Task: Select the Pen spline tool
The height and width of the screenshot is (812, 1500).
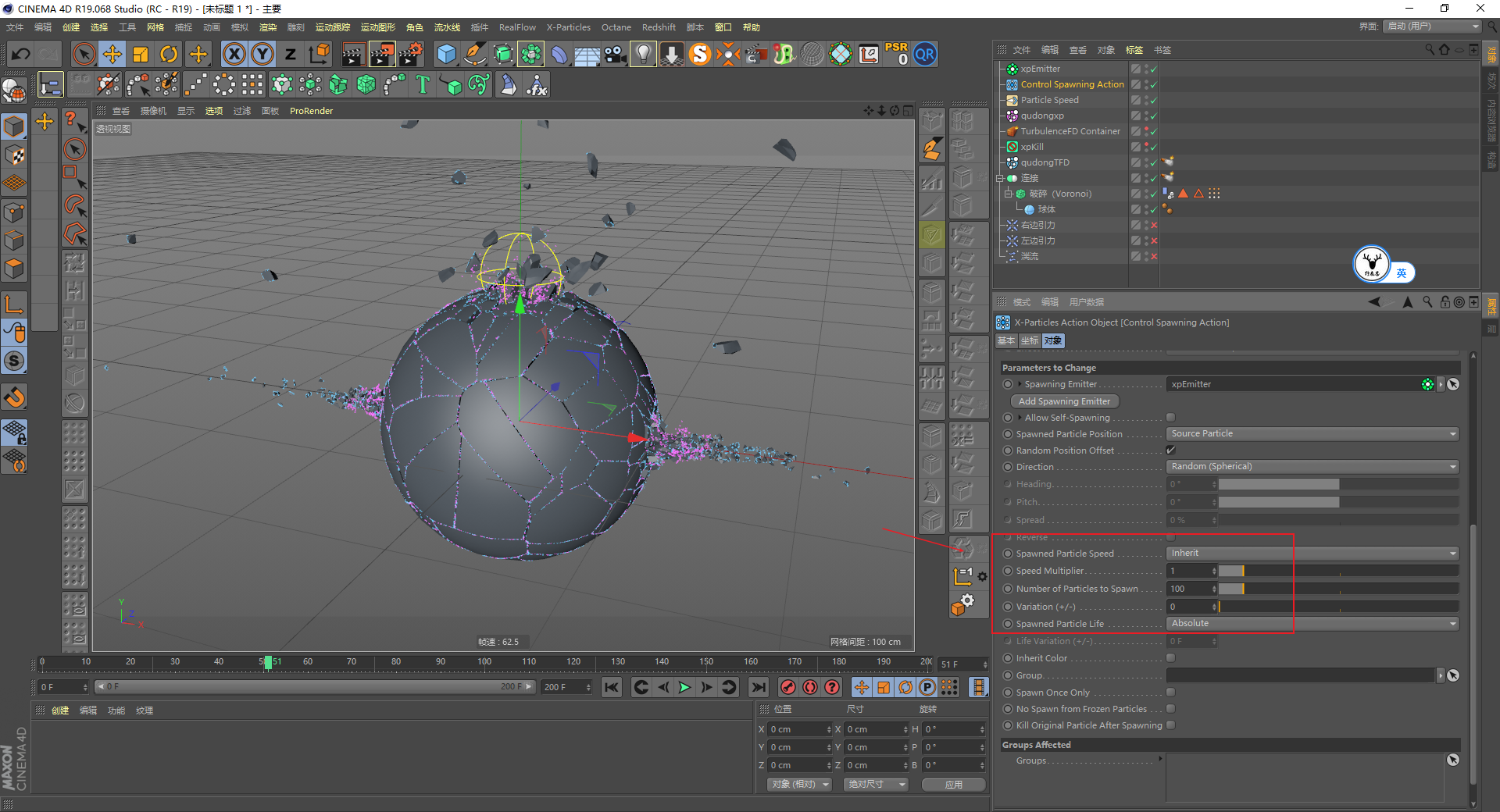Action: click(x=475, y=54)
